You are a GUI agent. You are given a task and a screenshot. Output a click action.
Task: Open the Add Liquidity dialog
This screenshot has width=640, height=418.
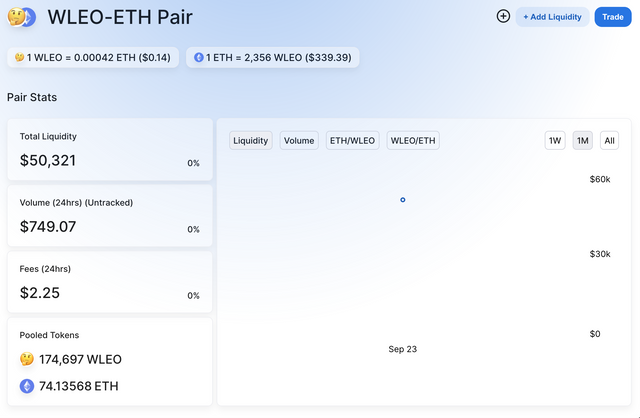pyautogui.click(x=552, y=17)
